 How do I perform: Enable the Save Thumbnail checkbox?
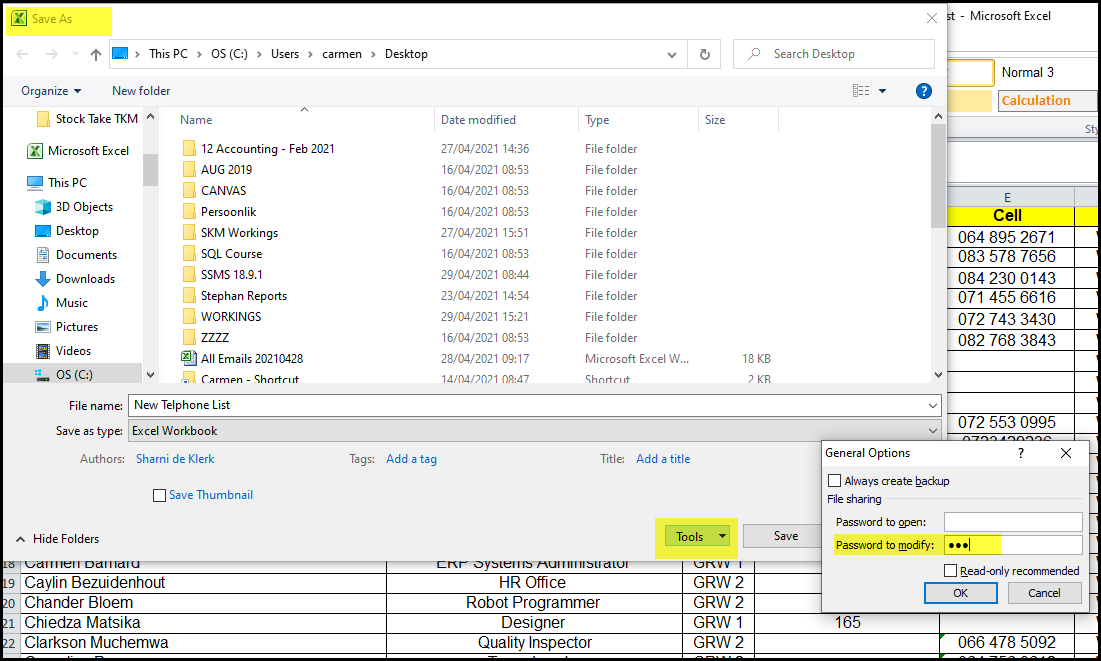[x=160, y=495]
